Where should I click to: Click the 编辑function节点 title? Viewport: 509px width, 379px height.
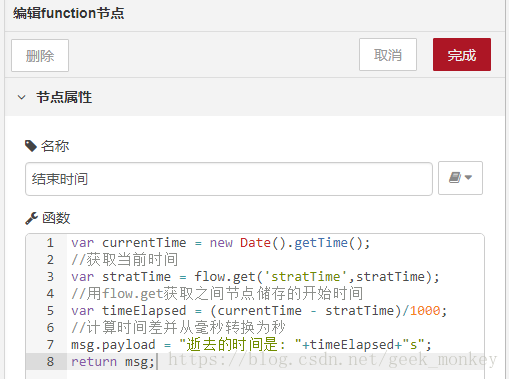click(x=69, y=13)
